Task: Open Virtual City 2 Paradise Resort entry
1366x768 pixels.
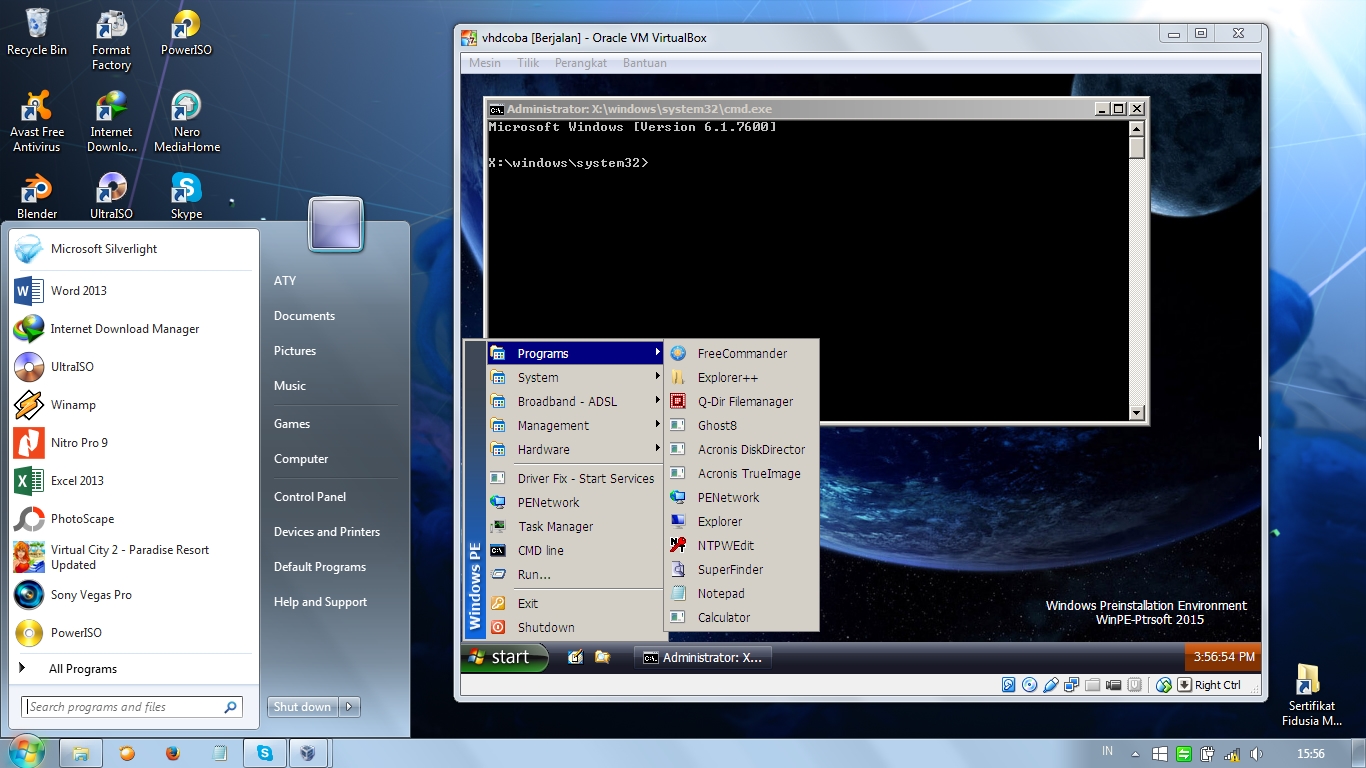Action: [133, 557]
